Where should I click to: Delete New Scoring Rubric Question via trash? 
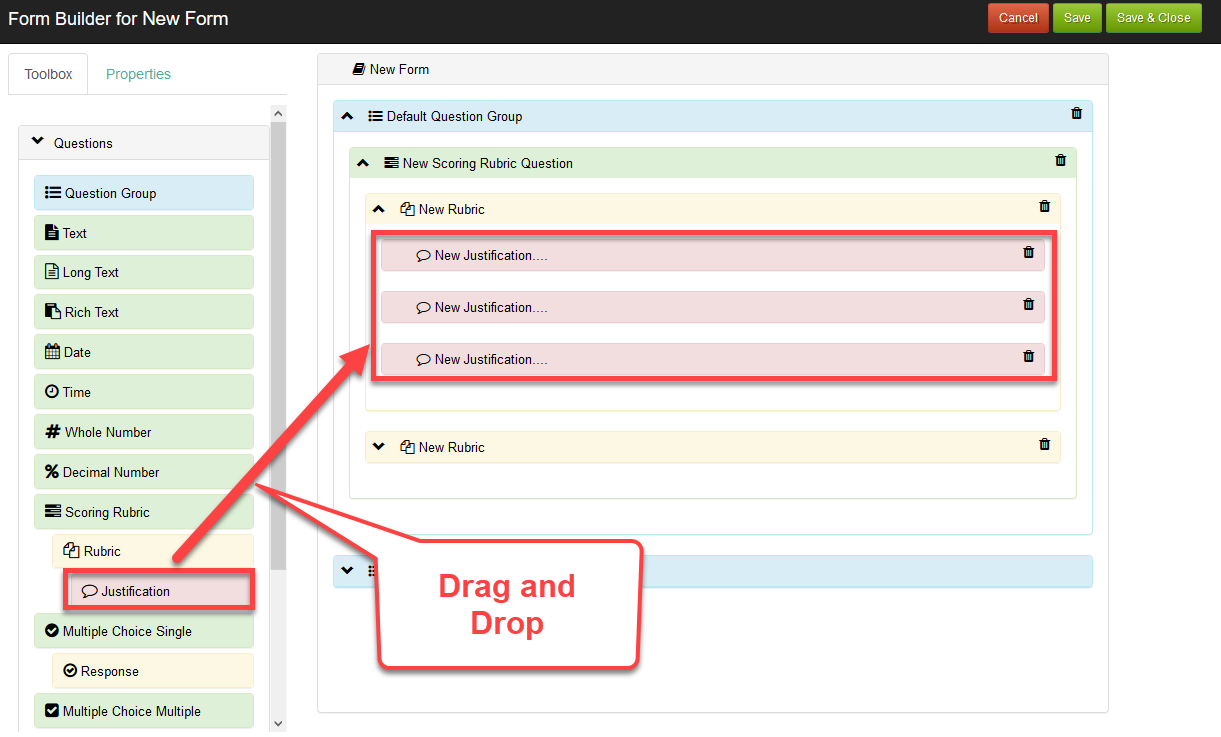coord(1060,160)
